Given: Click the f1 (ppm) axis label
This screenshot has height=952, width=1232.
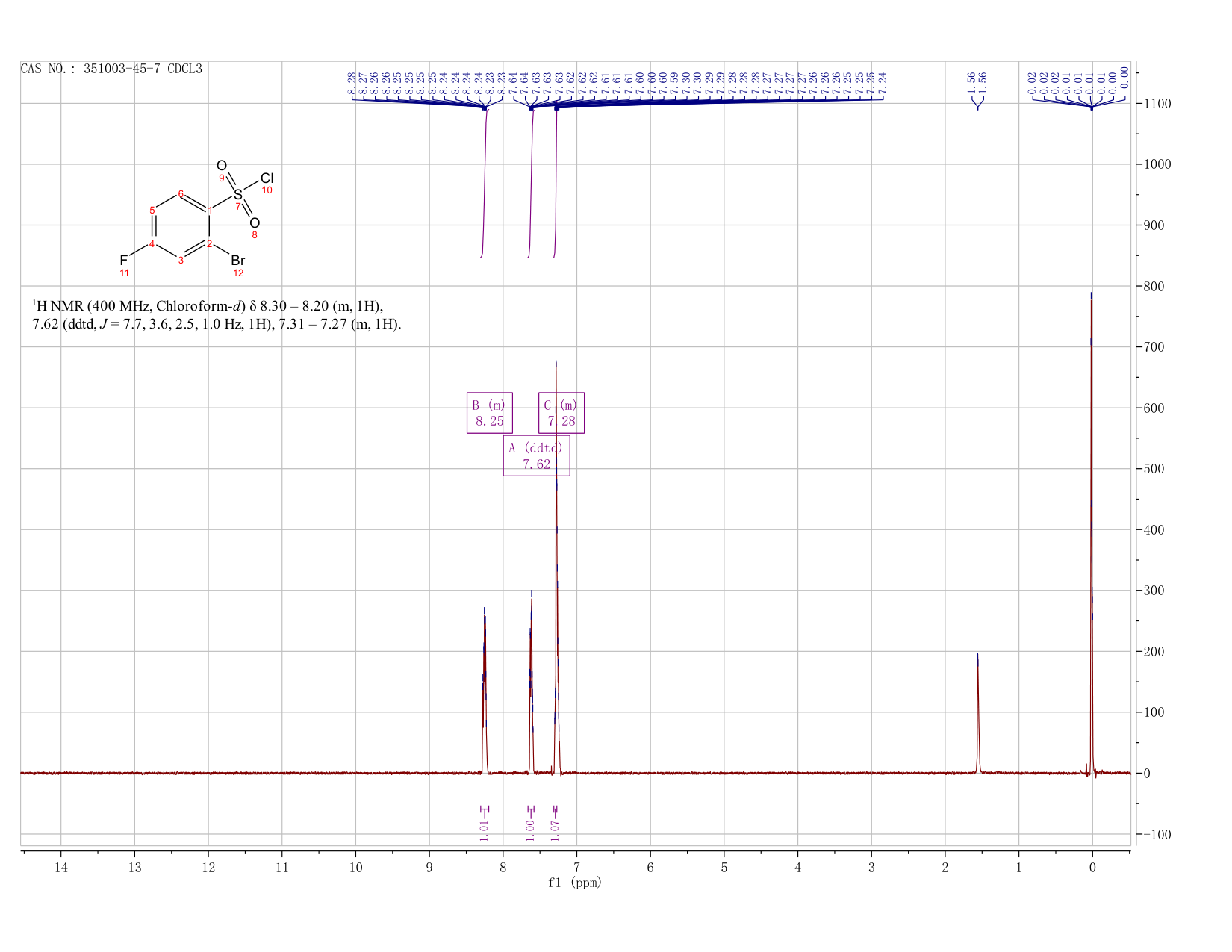Looking at the screenshot, I should coord(575,883).
